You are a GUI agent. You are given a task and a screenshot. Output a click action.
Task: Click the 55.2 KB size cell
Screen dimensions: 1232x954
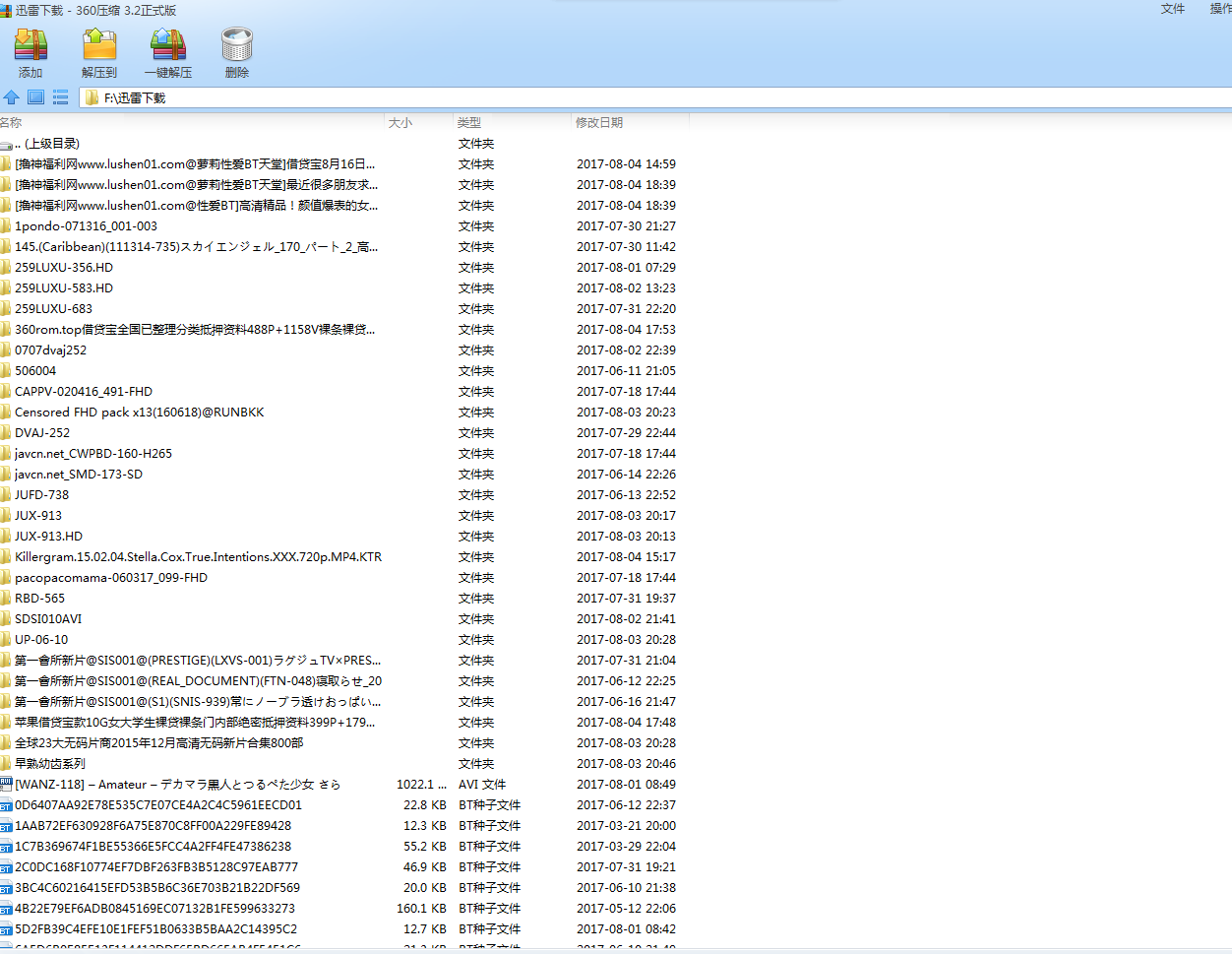pos(425,847)
